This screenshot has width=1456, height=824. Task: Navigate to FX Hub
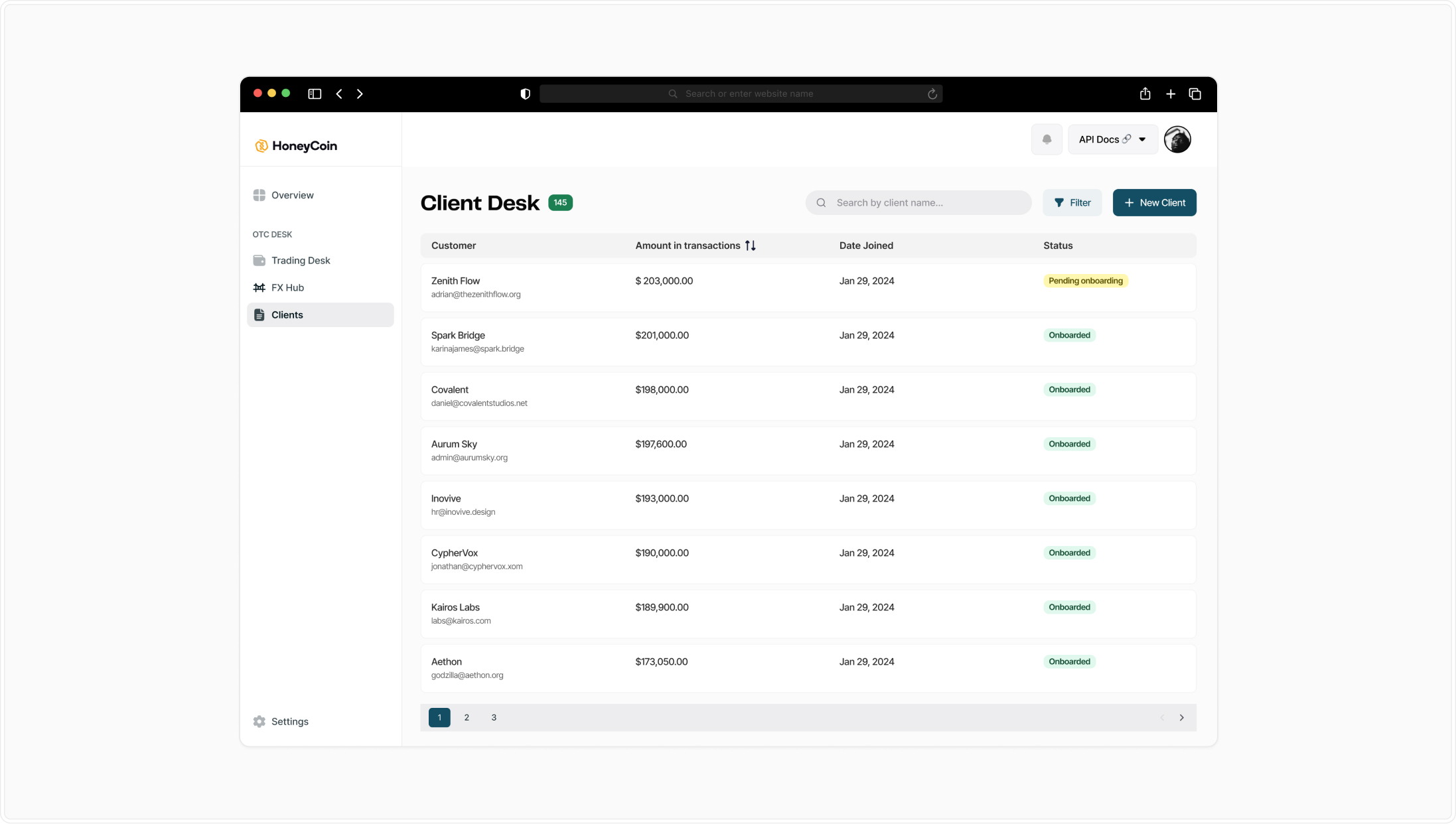287,288
